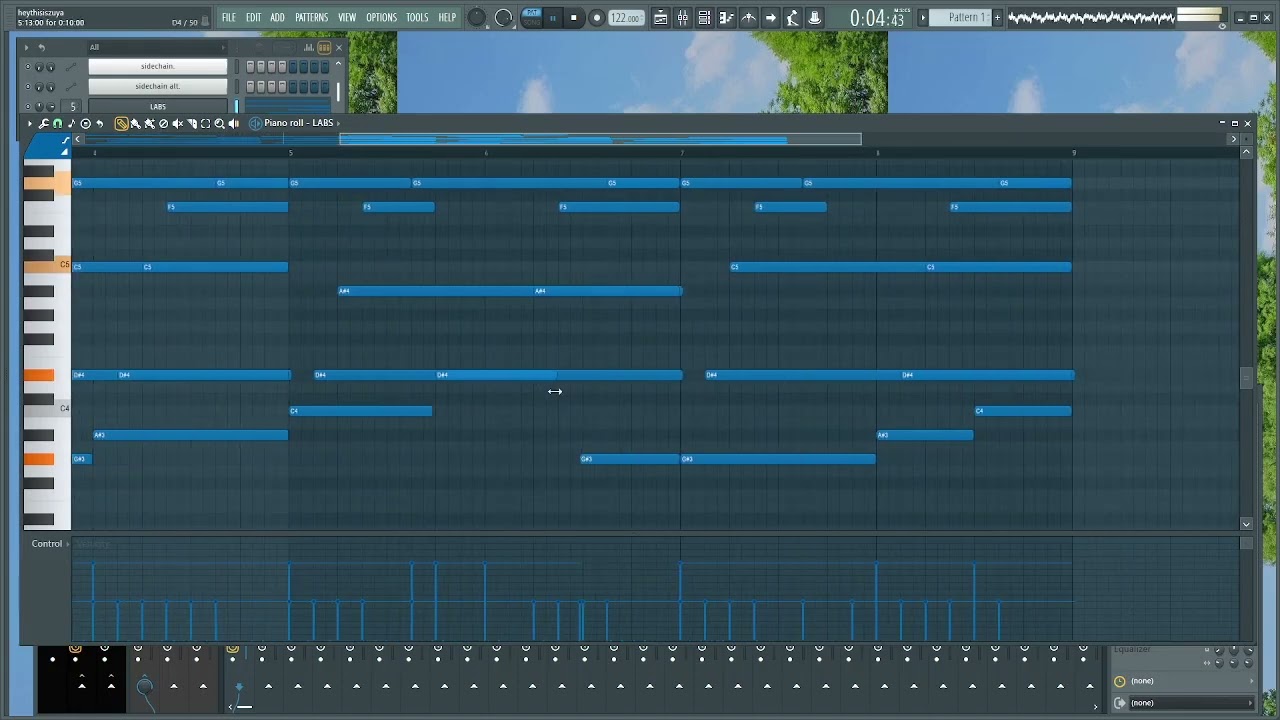1280x720 pixels.
Task: Click the play/pause transport button
Action: [553, 17]
